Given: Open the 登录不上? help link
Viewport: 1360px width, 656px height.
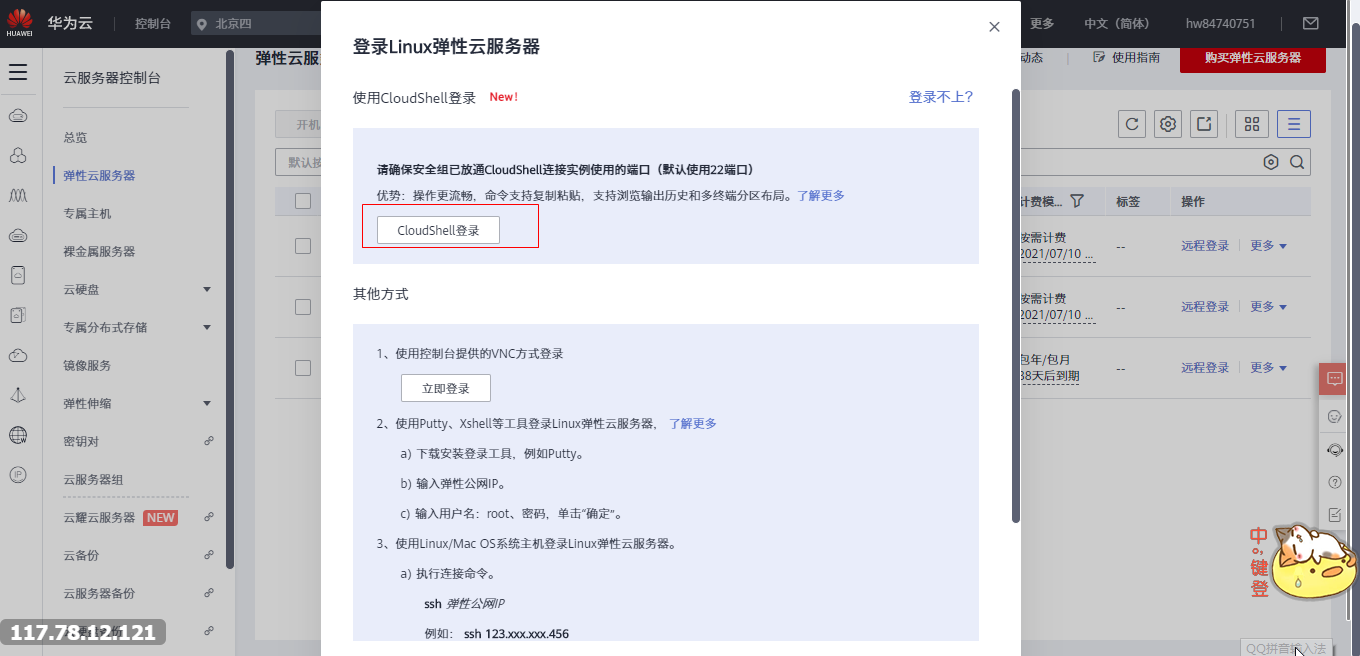Looking at the screenshot, I should tap(940, 97).
